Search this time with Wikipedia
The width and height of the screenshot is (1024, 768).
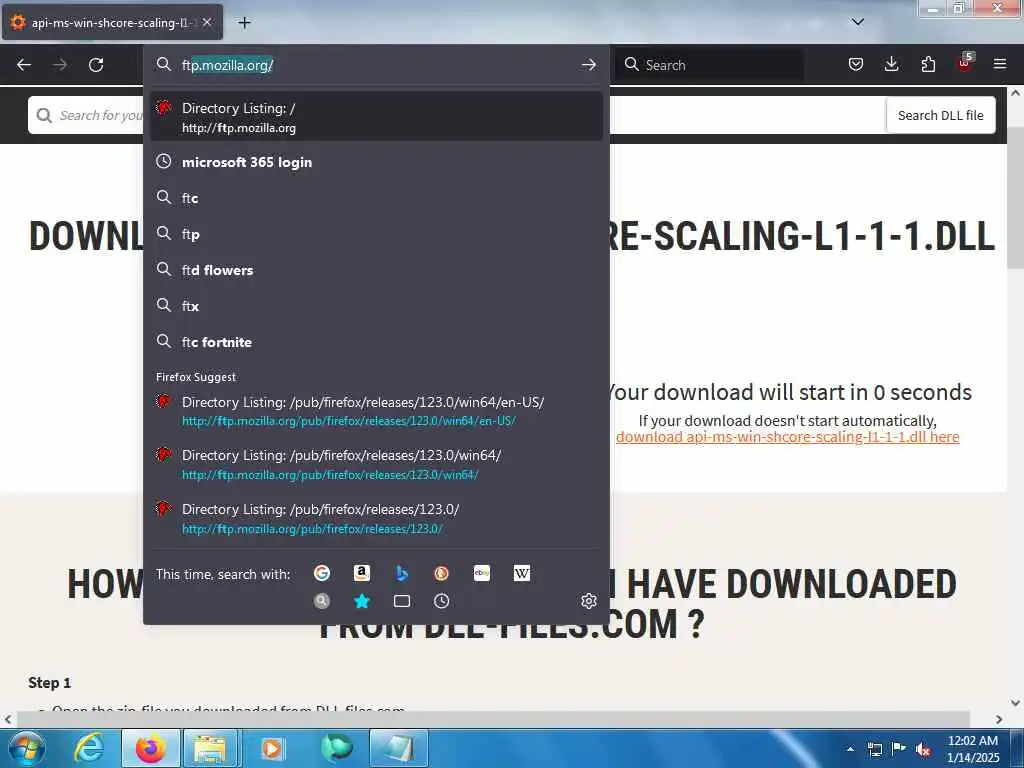522,573
